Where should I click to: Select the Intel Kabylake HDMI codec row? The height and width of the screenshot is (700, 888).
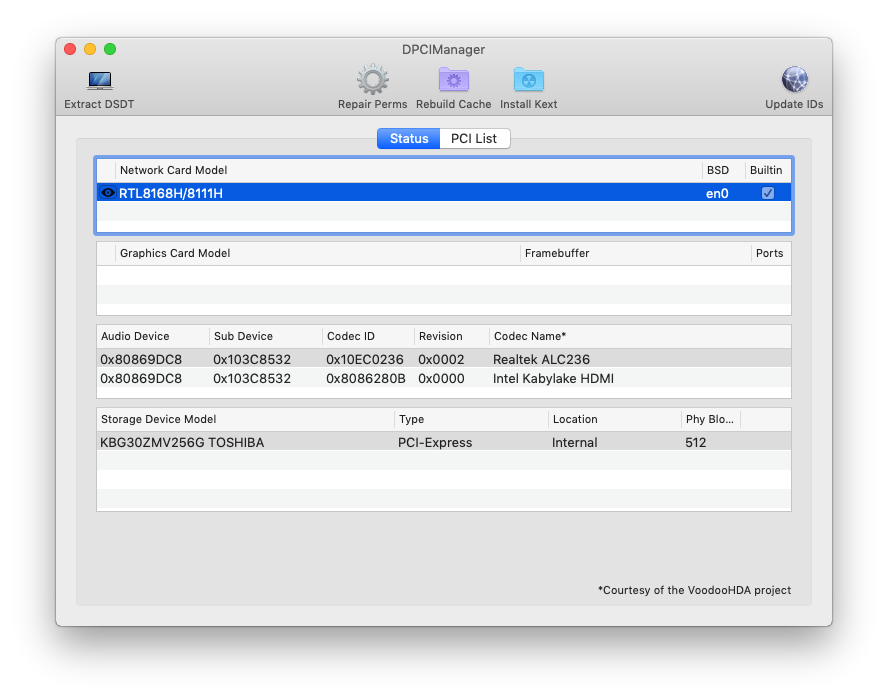click(444, 378)
